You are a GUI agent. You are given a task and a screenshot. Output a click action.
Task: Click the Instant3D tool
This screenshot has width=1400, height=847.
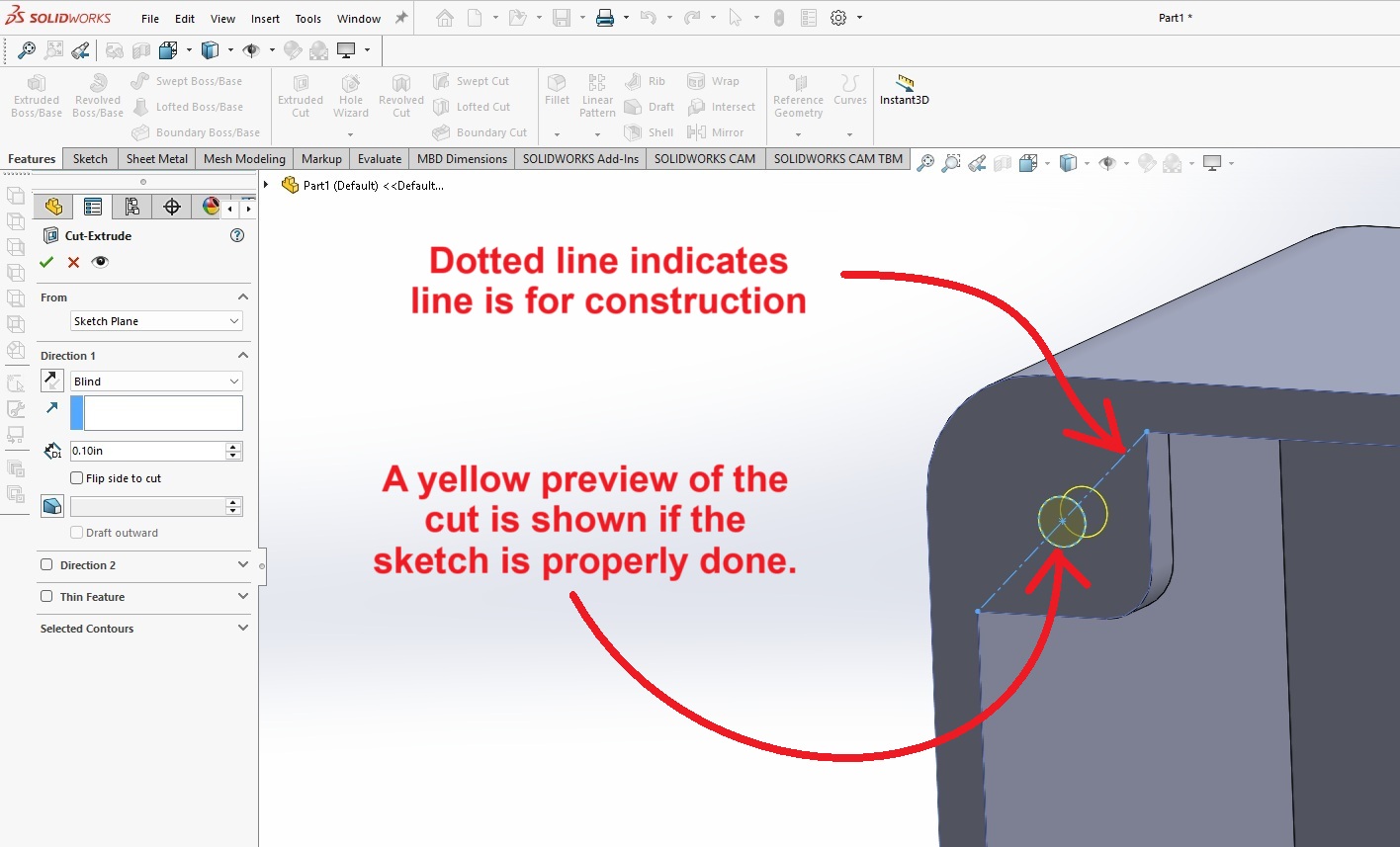click(x=904, y=89)
